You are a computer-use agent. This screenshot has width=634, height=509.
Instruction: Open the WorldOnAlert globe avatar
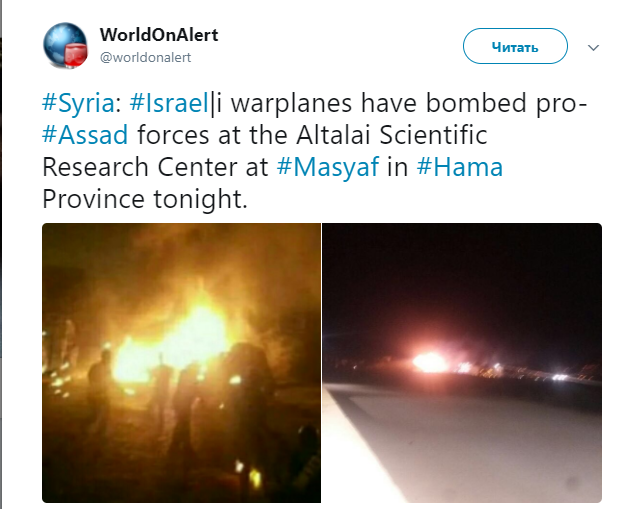(65, 45)
